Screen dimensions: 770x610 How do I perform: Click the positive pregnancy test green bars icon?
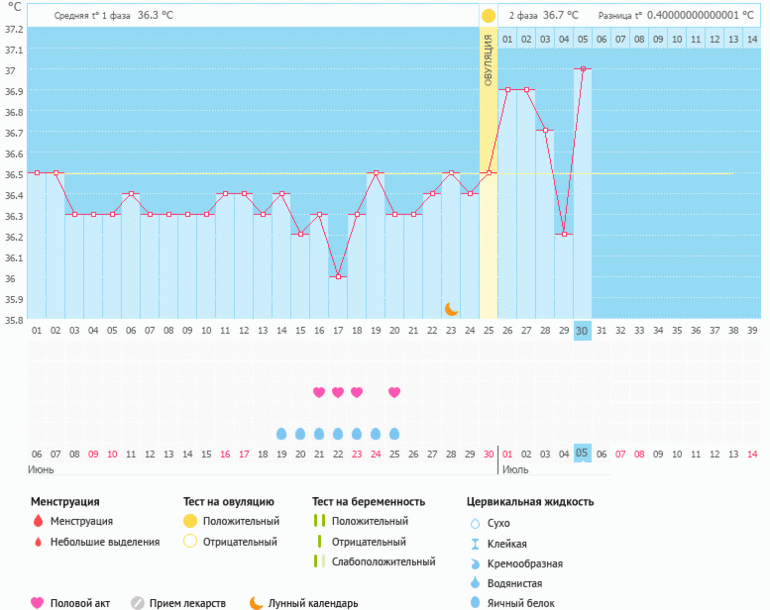tap(317, 521)
